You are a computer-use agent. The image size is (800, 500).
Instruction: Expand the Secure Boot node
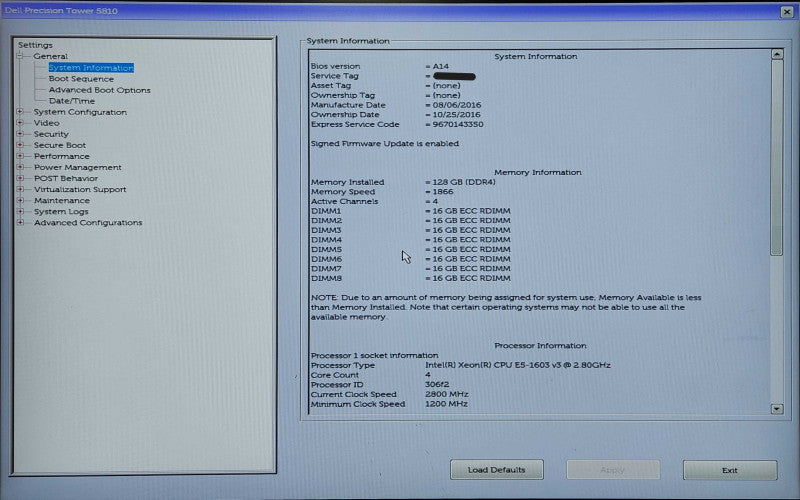click(x=20, y=145)
